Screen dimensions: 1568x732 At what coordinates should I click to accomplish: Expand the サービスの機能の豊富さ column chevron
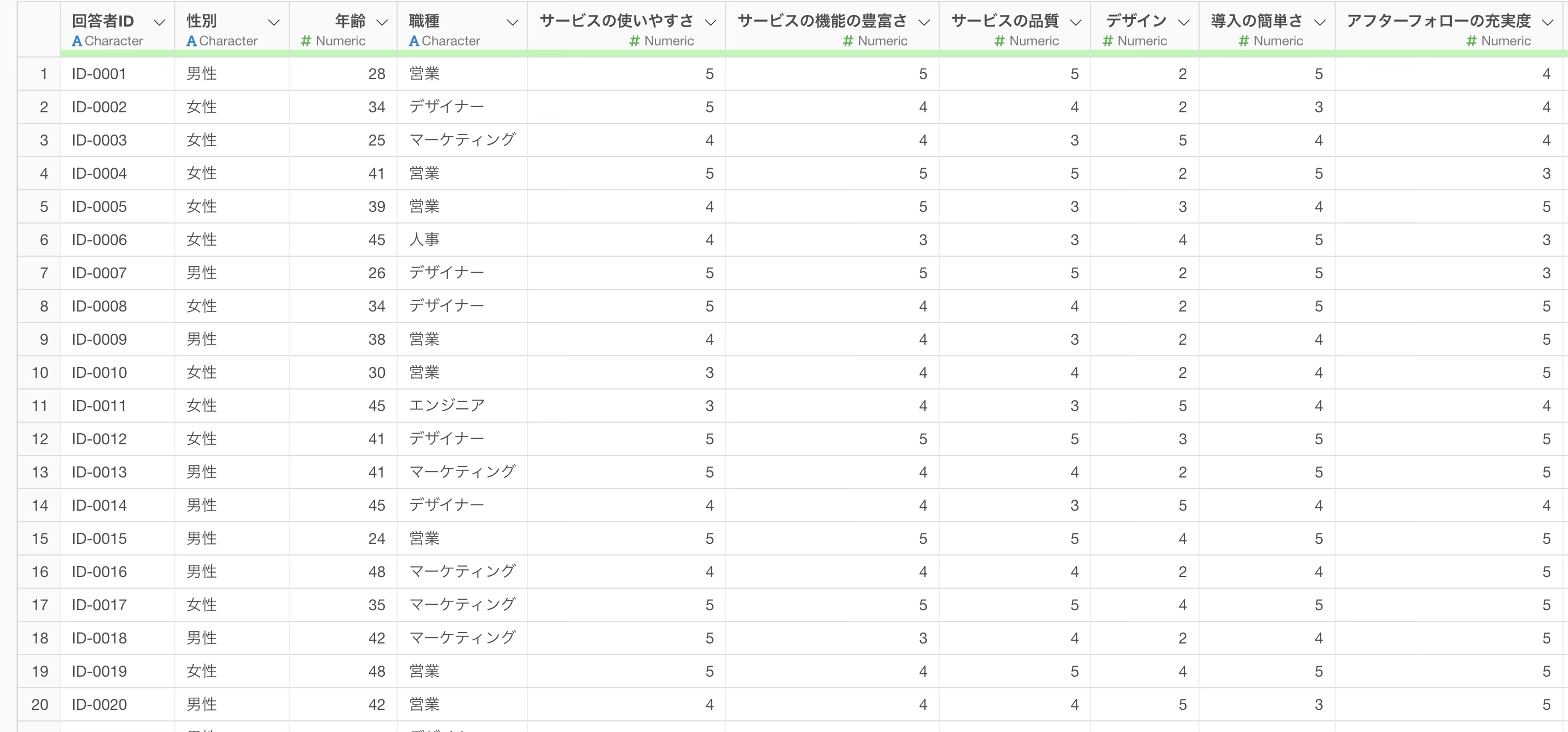(924, 23)
